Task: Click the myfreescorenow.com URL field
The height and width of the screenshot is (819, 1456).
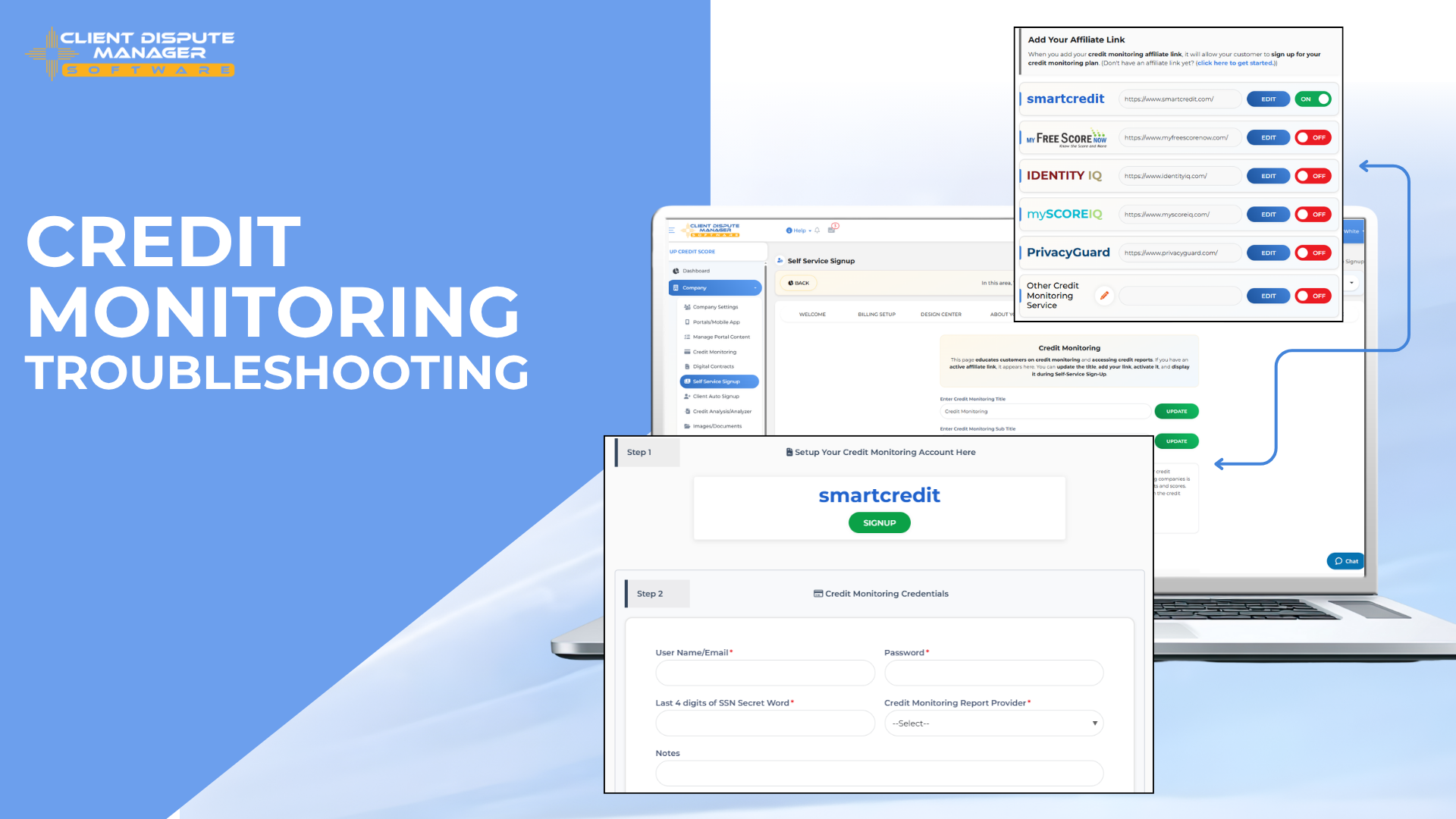Action: coord(1180,138)
